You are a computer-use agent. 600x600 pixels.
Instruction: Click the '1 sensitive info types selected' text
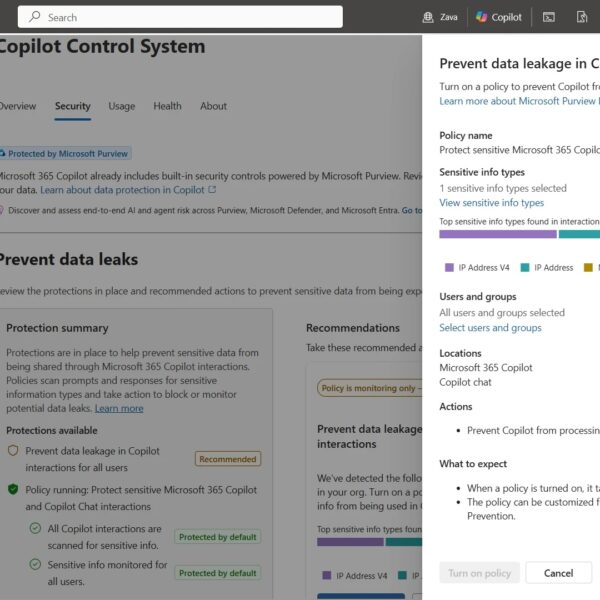(503, 188)
